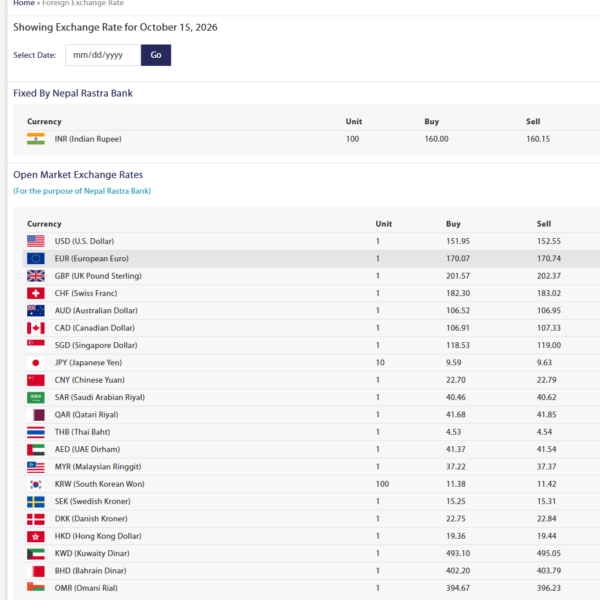600x600 pixels.
Task: Click the Danish flag icon for DKK
Action: coord(36,518)
